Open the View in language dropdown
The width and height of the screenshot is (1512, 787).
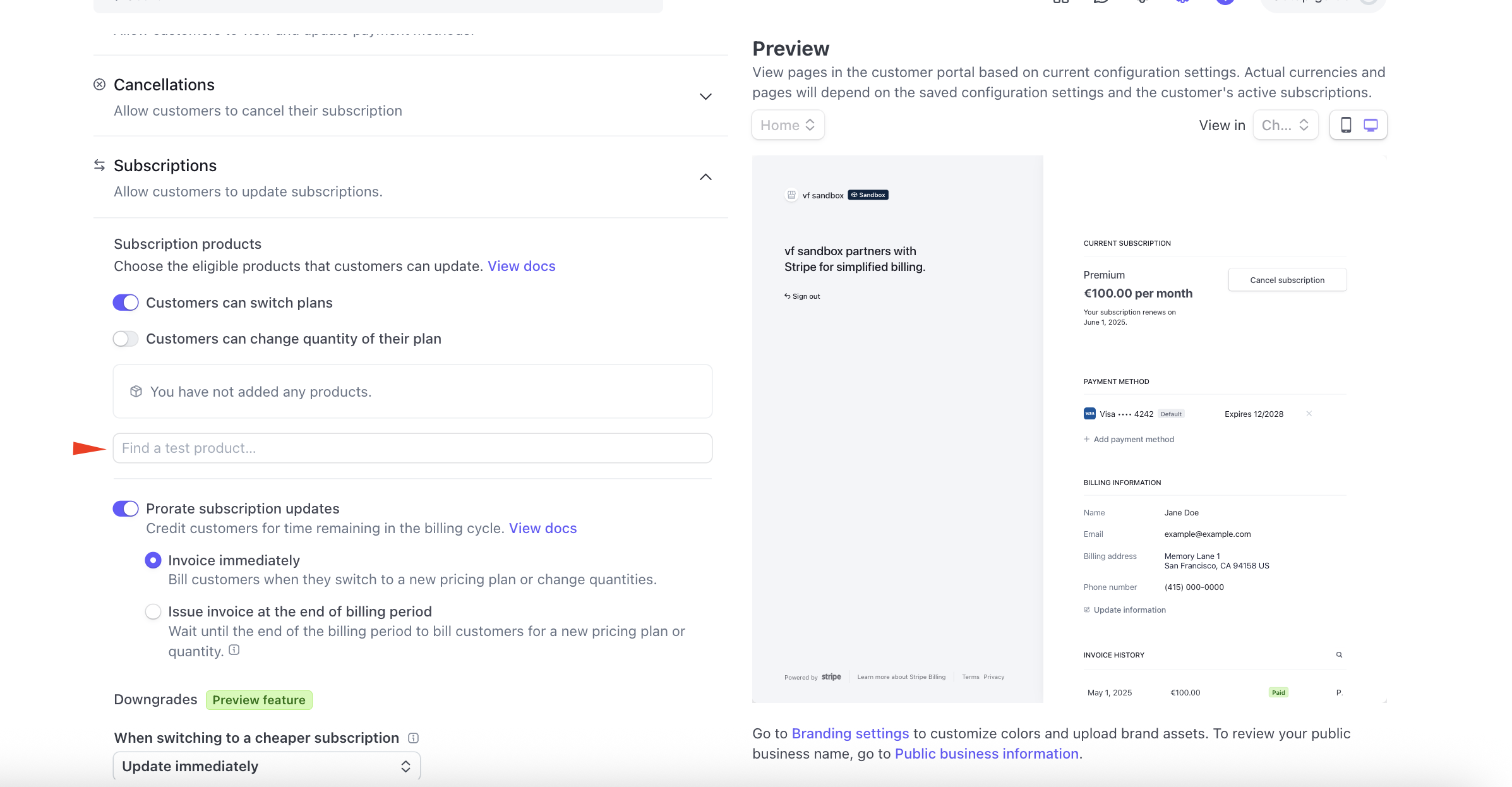click(1285, 125)
